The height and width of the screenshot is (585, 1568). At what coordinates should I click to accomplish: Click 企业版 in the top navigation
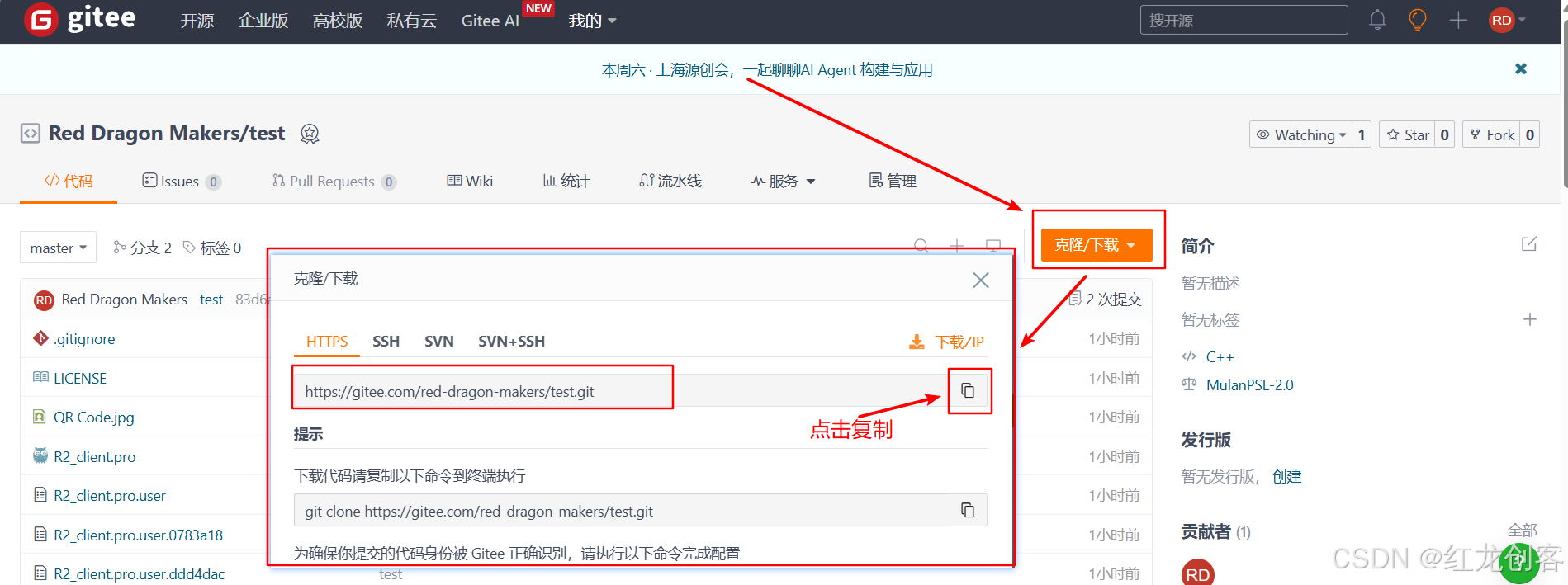pyautogui.click(x=263, y=21)
